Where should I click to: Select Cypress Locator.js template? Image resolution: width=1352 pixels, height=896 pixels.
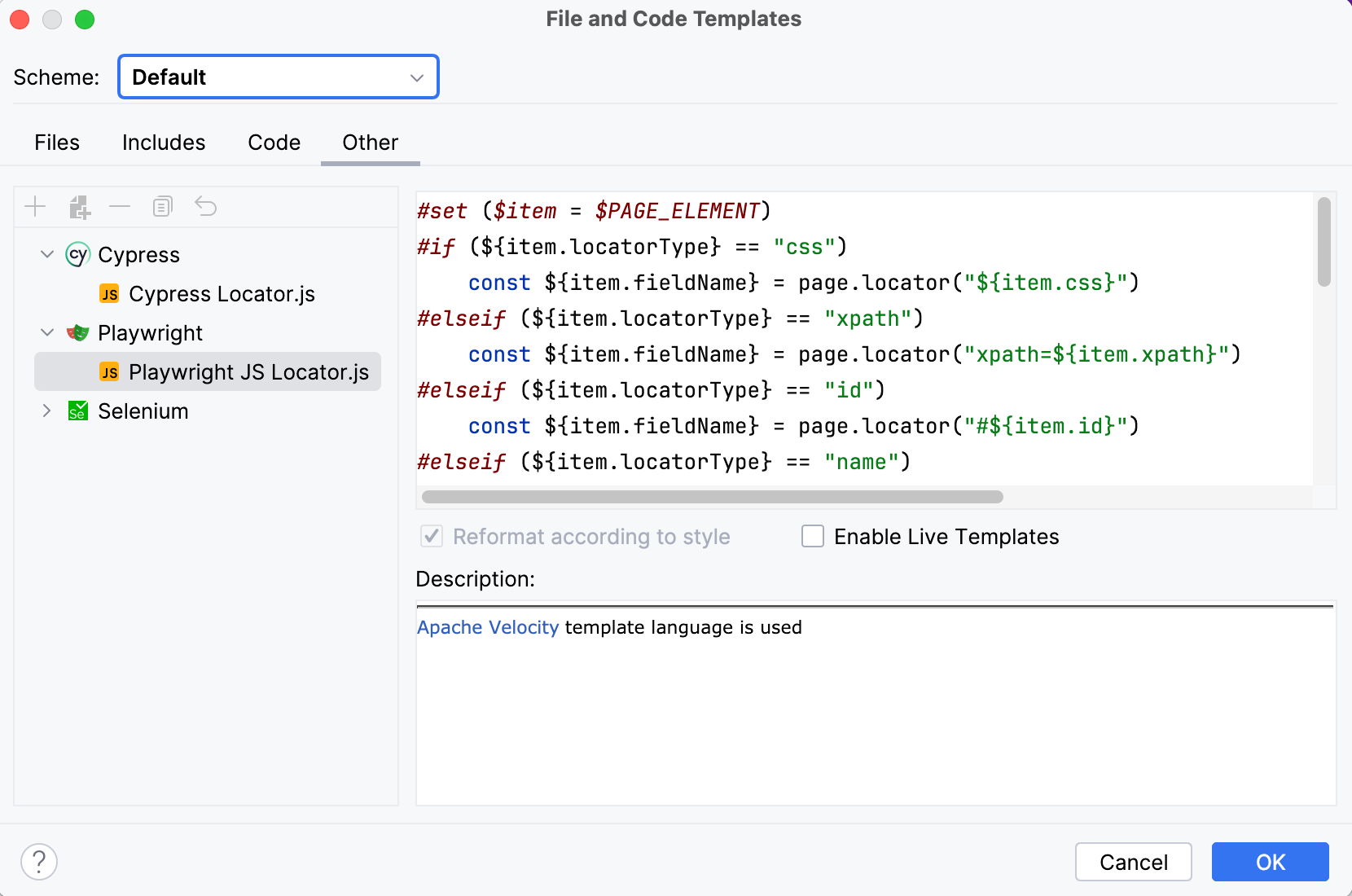[222, 294]
